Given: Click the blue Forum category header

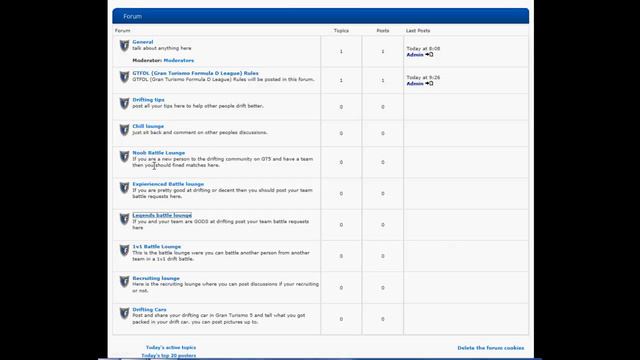Looking at the screenshot, I should tap(321, 16).
